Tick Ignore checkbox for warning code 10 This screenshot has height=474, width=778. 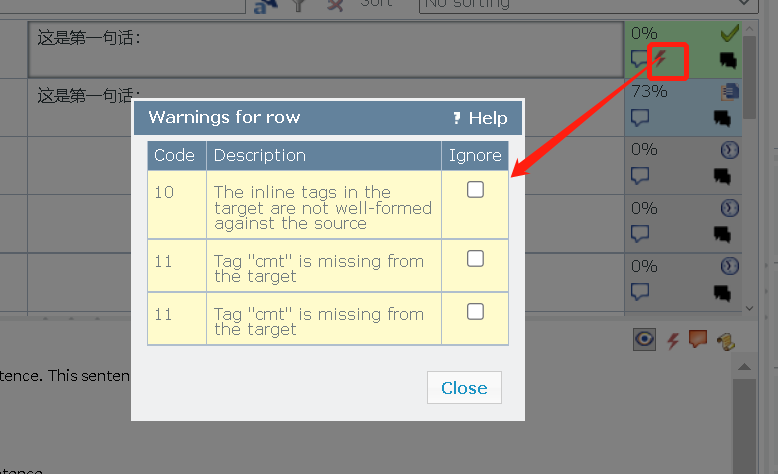point(475,190)
